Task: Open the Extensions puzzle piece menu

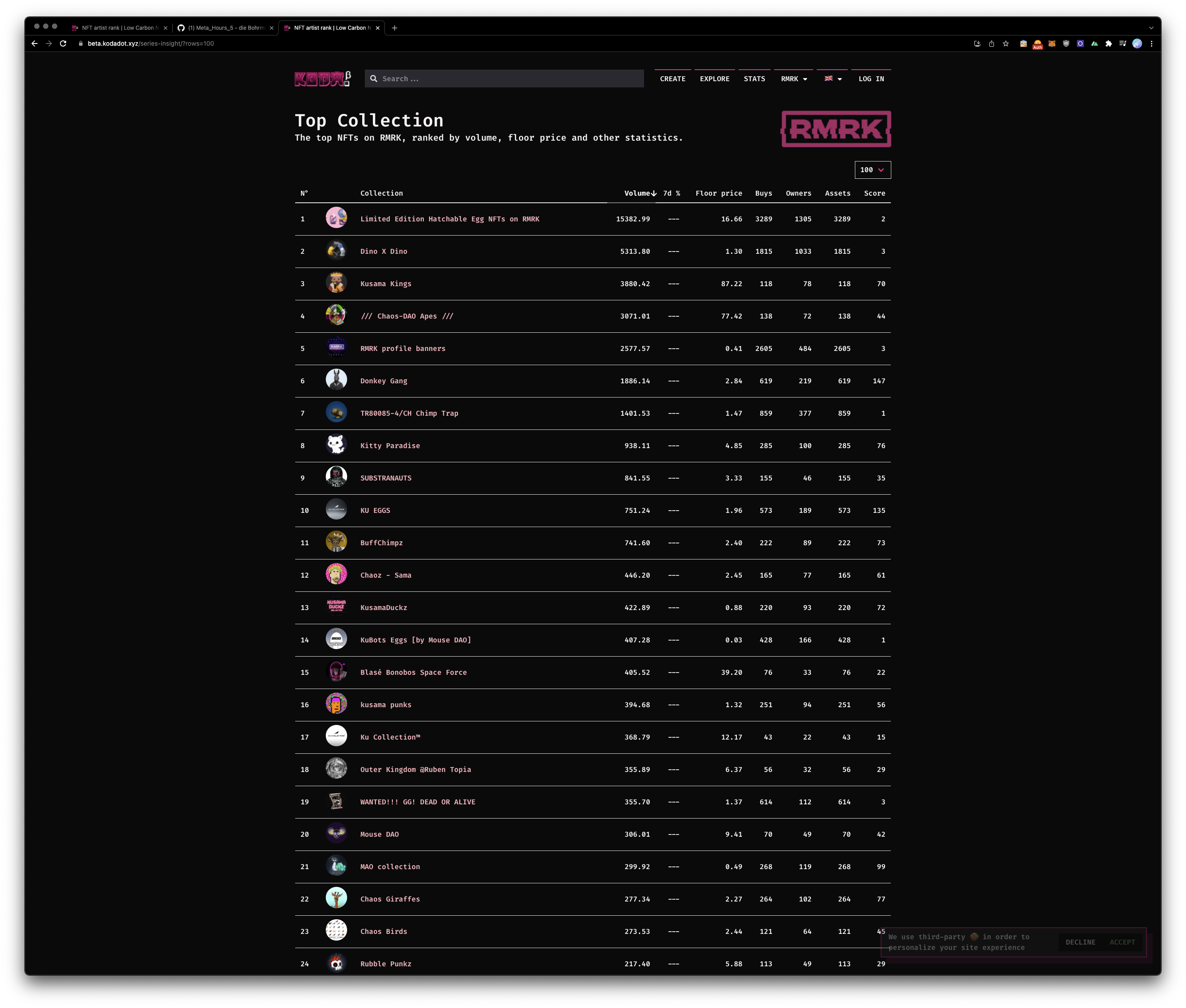Action: pyautogui.click(x=1108, y=43)
